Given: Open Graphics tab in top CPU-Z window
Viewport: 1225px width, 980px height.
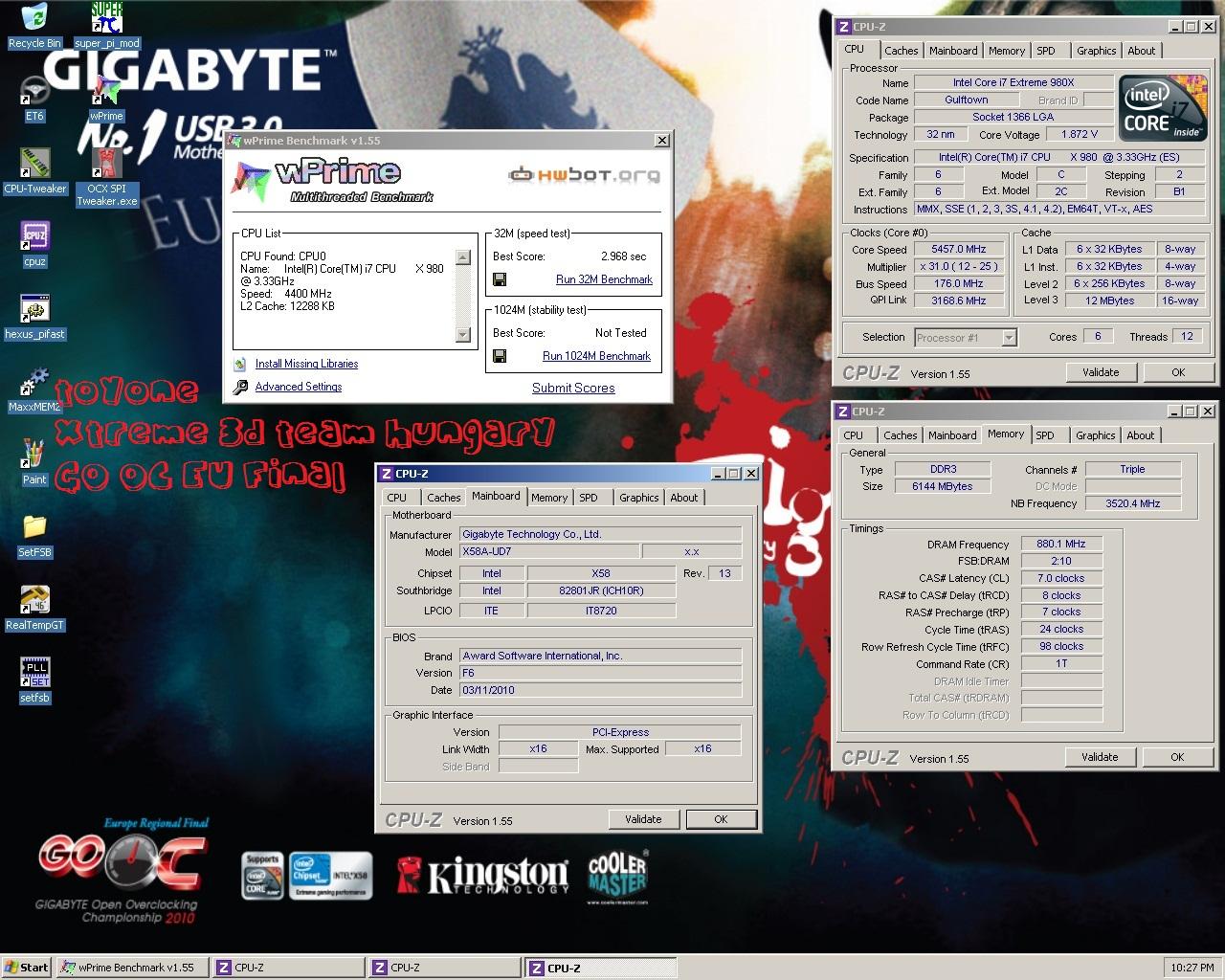Looking at the screenshot, I should pos(1096,51).
